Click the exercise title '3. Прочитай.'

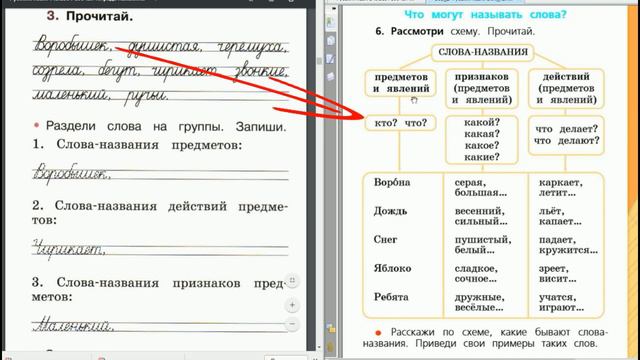click(x=90, y=16)
